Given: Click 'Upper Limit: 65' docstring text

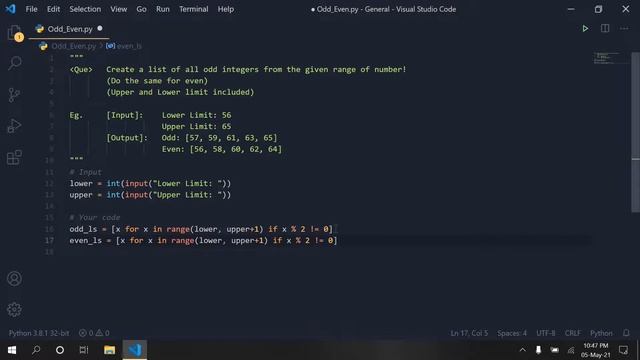Looking at the screenshot, I should 196,127.
